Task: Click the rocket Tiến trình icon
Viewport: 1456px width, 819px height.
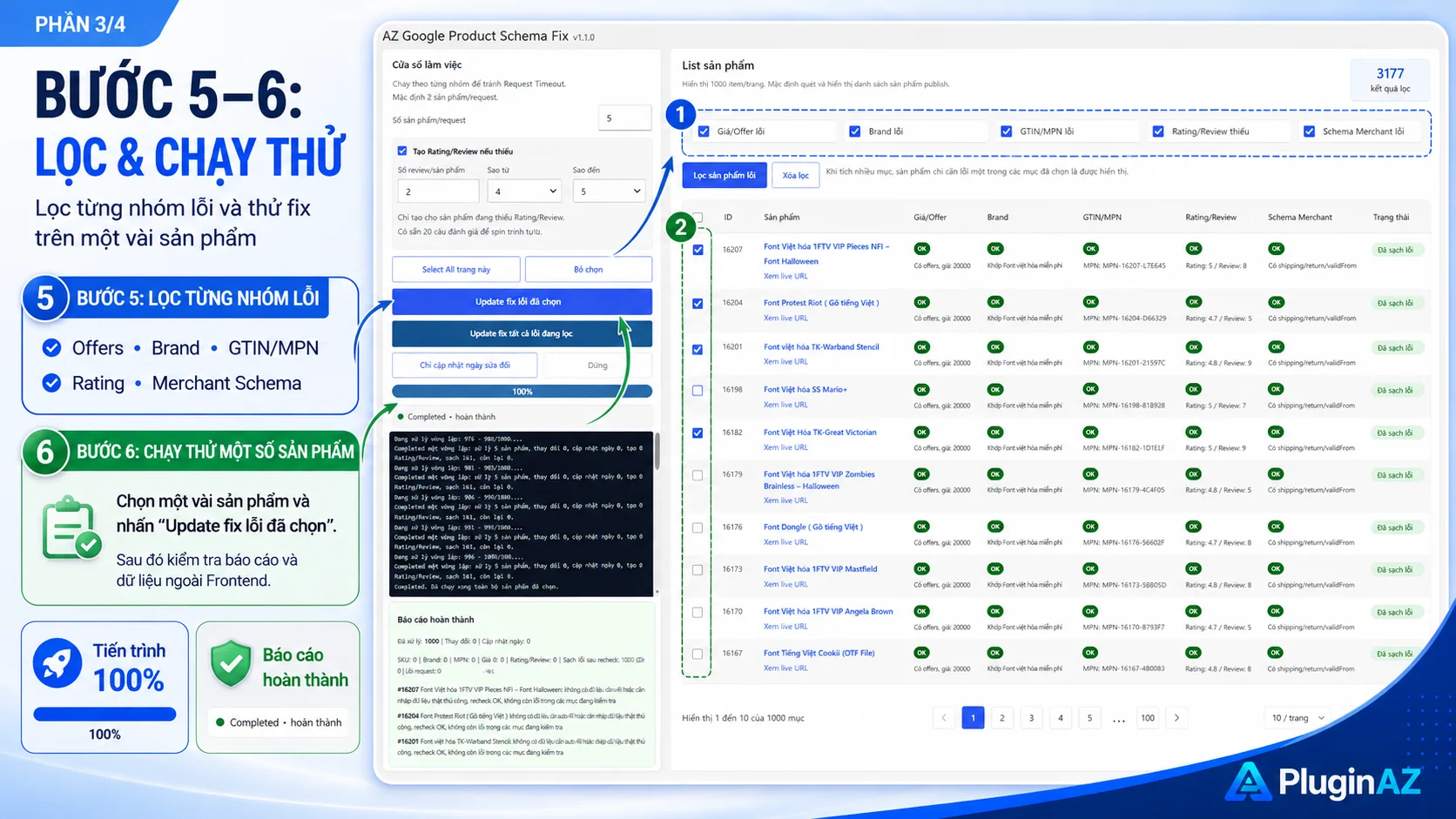Action: [x=57, y=663]
